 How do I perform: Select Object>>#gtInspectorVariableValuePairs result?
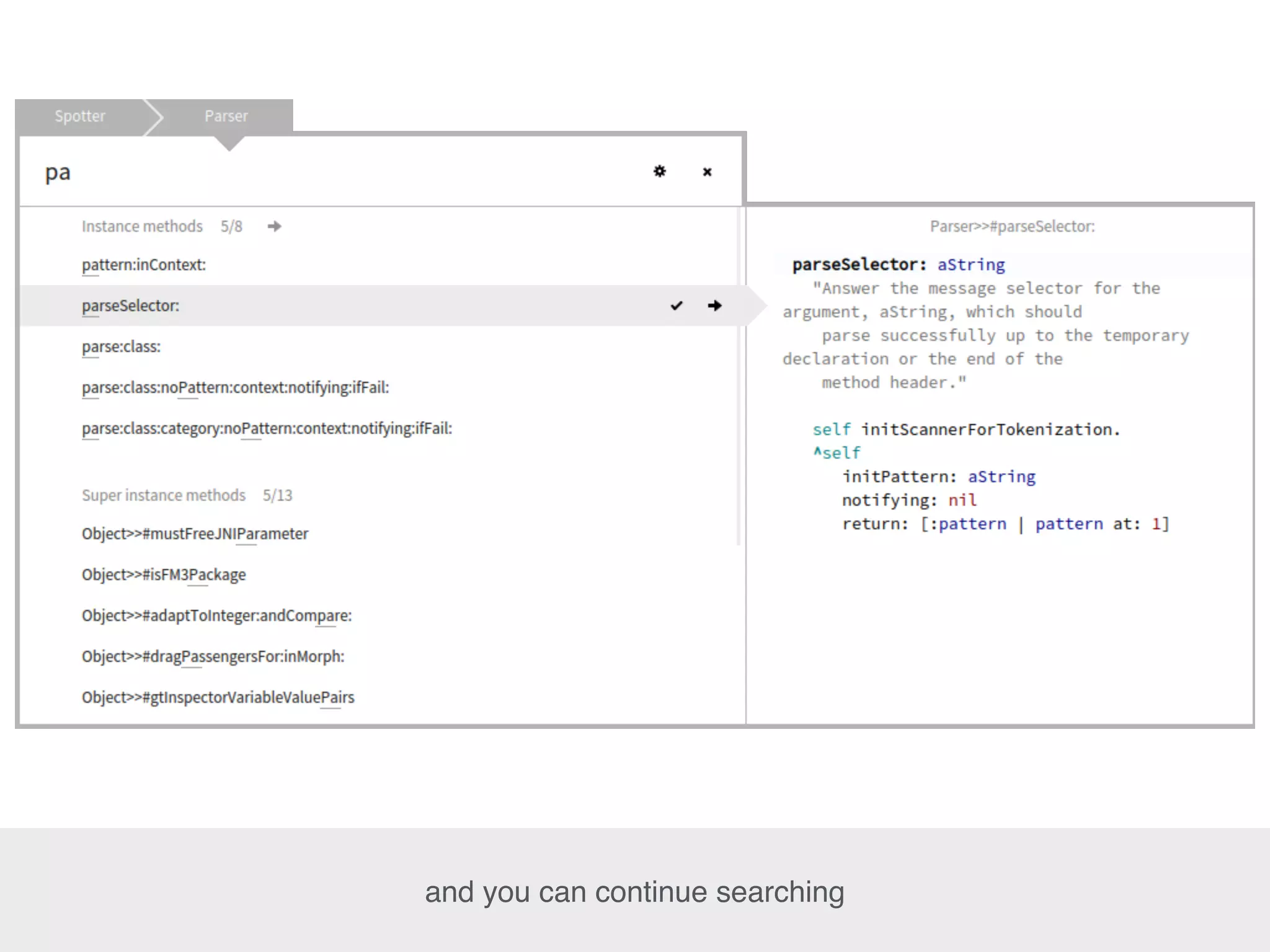pos(218,697)
